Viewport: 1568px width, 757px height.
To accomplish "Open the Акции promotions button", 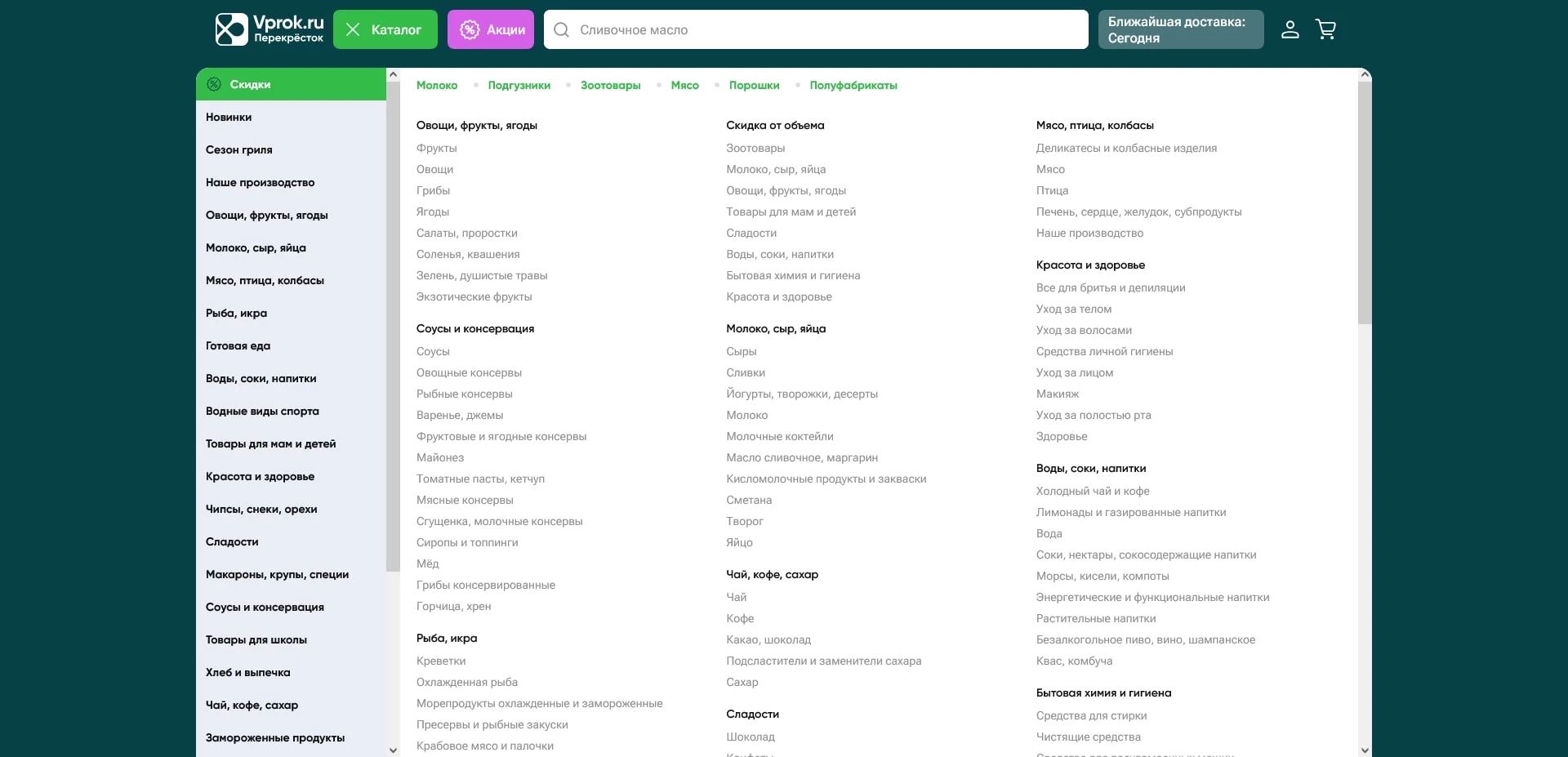I will (490, 29).
